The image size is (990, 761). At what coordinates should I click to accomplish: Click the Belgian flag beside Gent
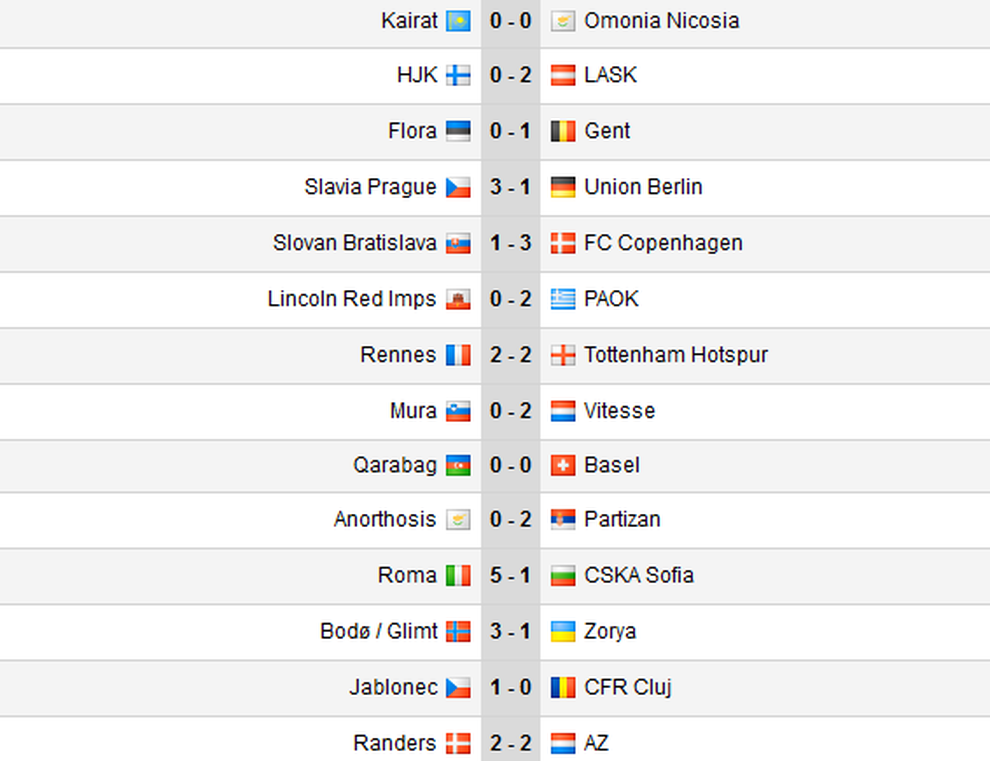563,131
